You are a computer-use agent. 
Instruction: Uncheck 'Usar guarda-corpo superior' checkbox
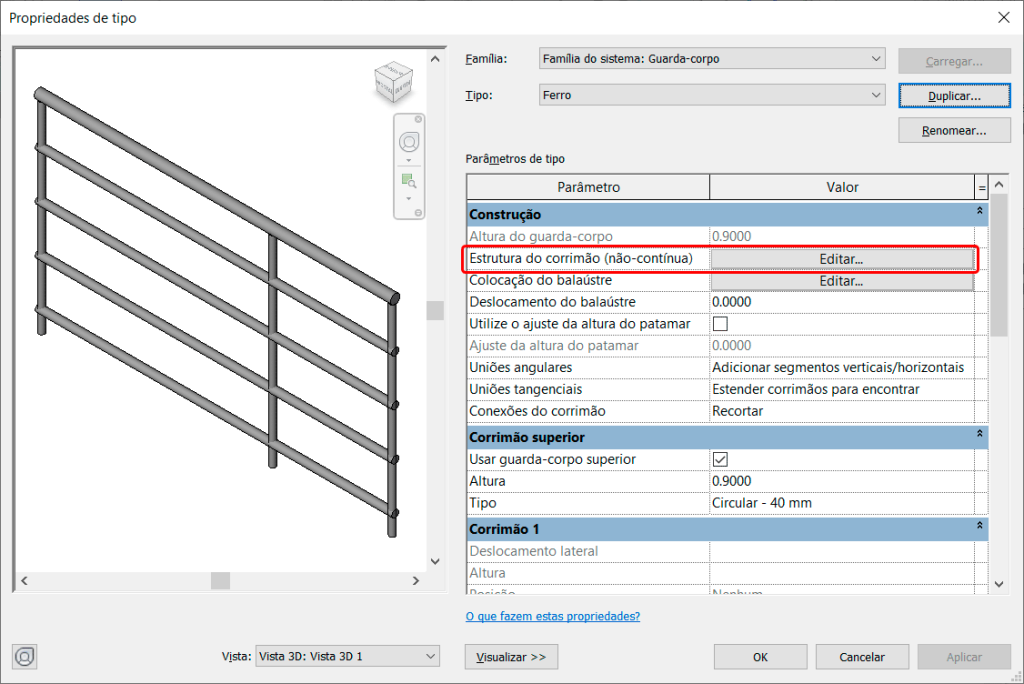(x=720, y=460)
